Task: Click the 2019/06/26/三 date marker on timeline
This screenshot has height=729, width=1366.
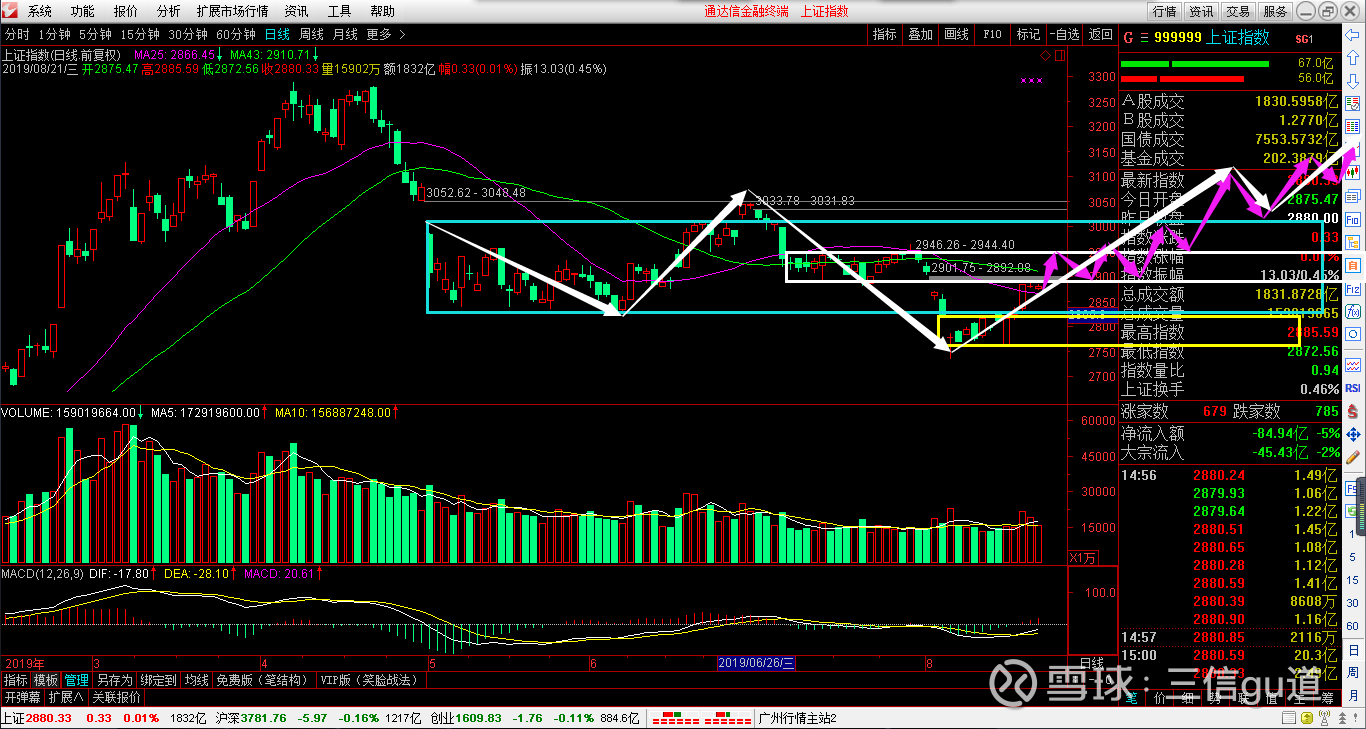Action: pos(757,663)
